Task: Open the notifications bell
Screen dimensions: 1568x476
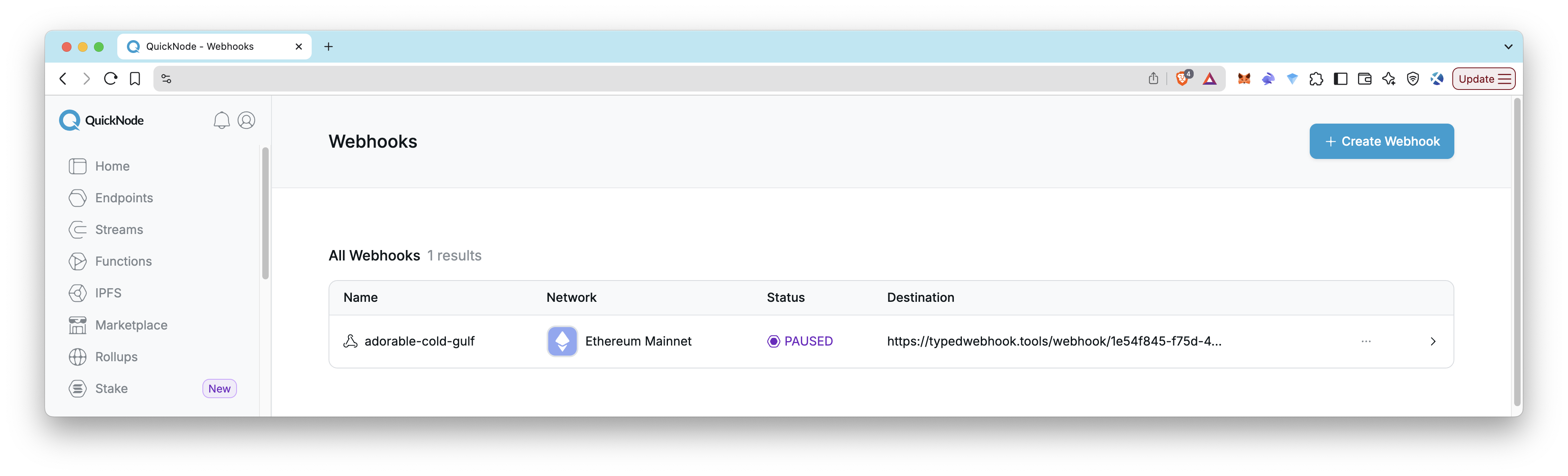Action: tap(222, 120)
